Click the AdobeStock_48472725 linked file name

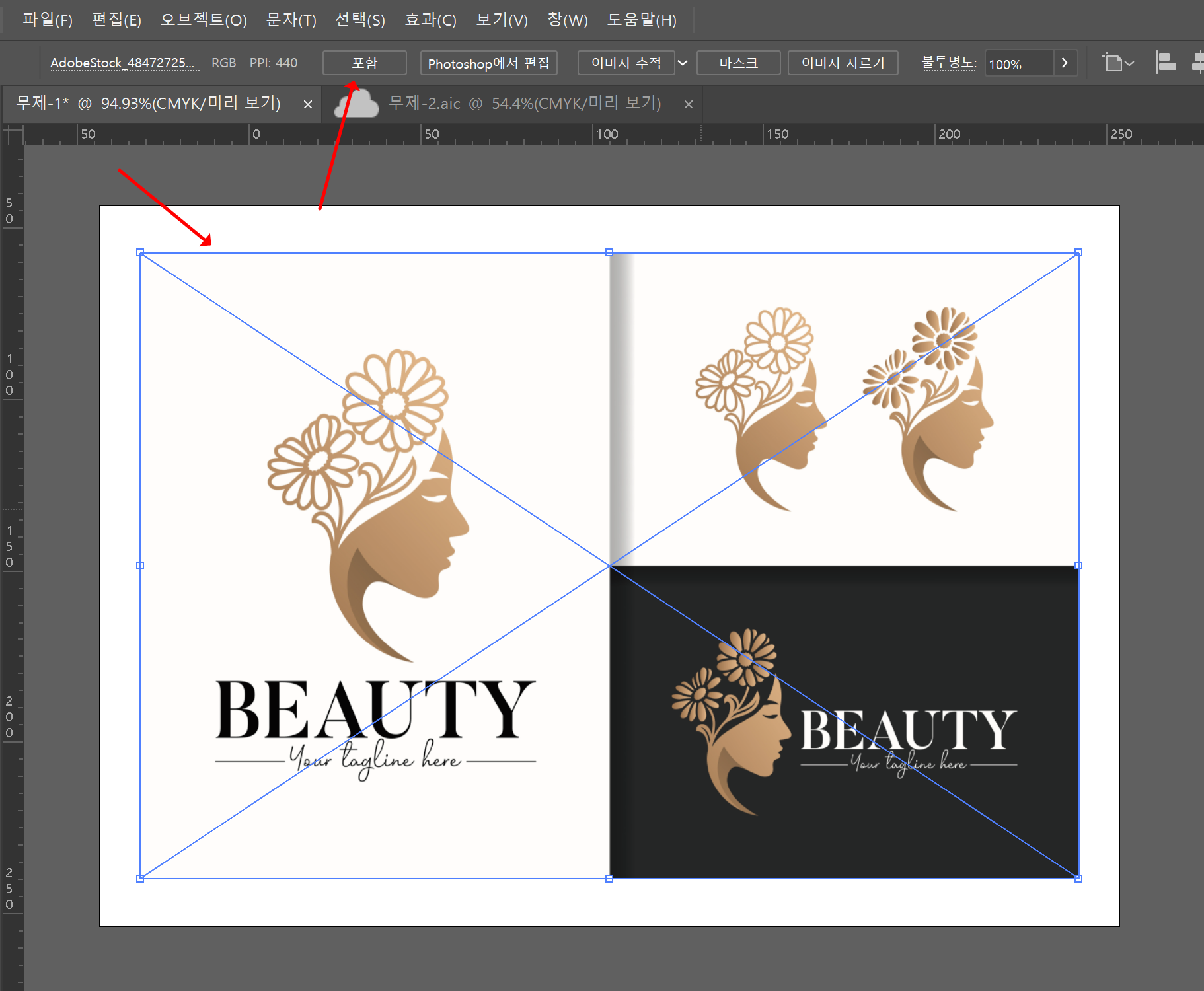[124, 63]
